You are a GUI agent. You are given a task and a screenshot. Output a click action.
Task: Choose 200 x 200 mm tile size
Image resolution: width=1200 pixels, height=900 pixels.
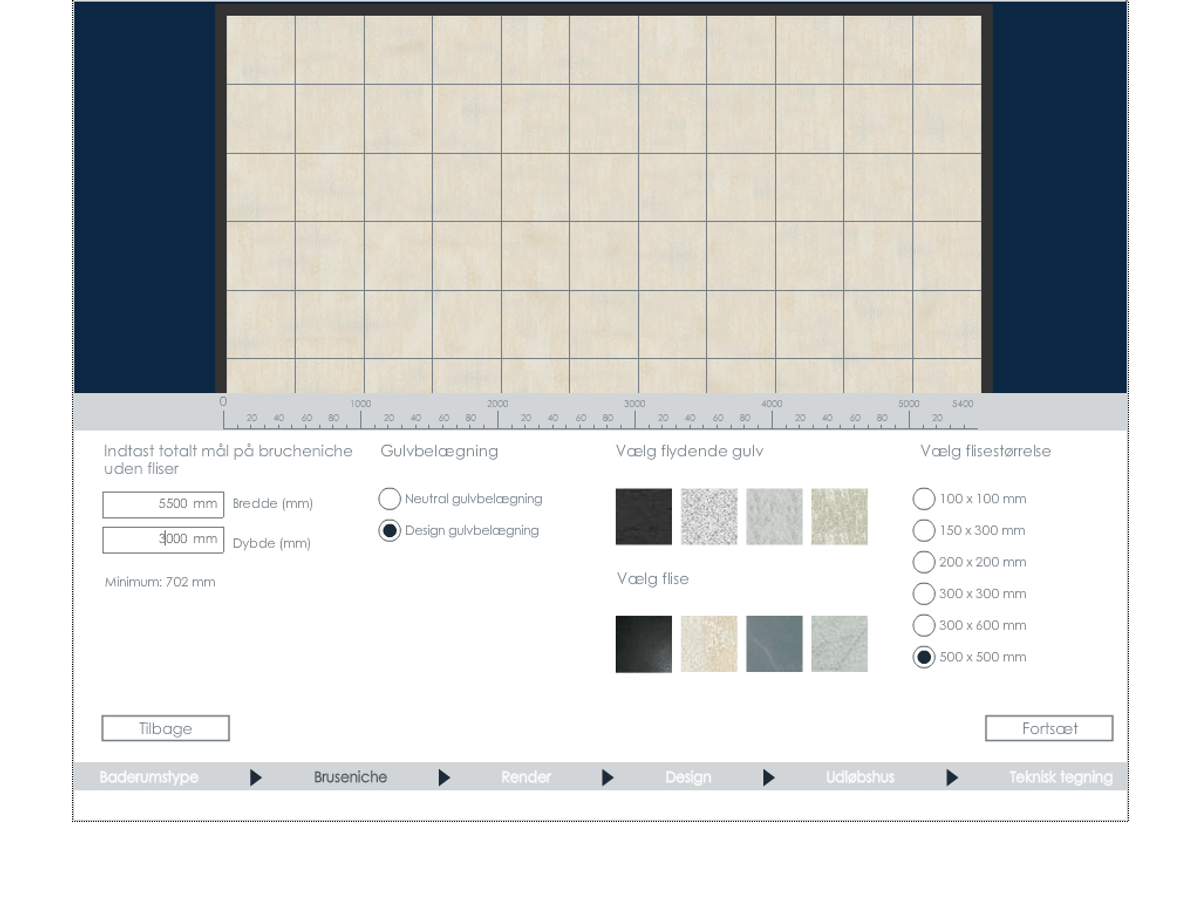pyautogui.click(x=924, y=562)
